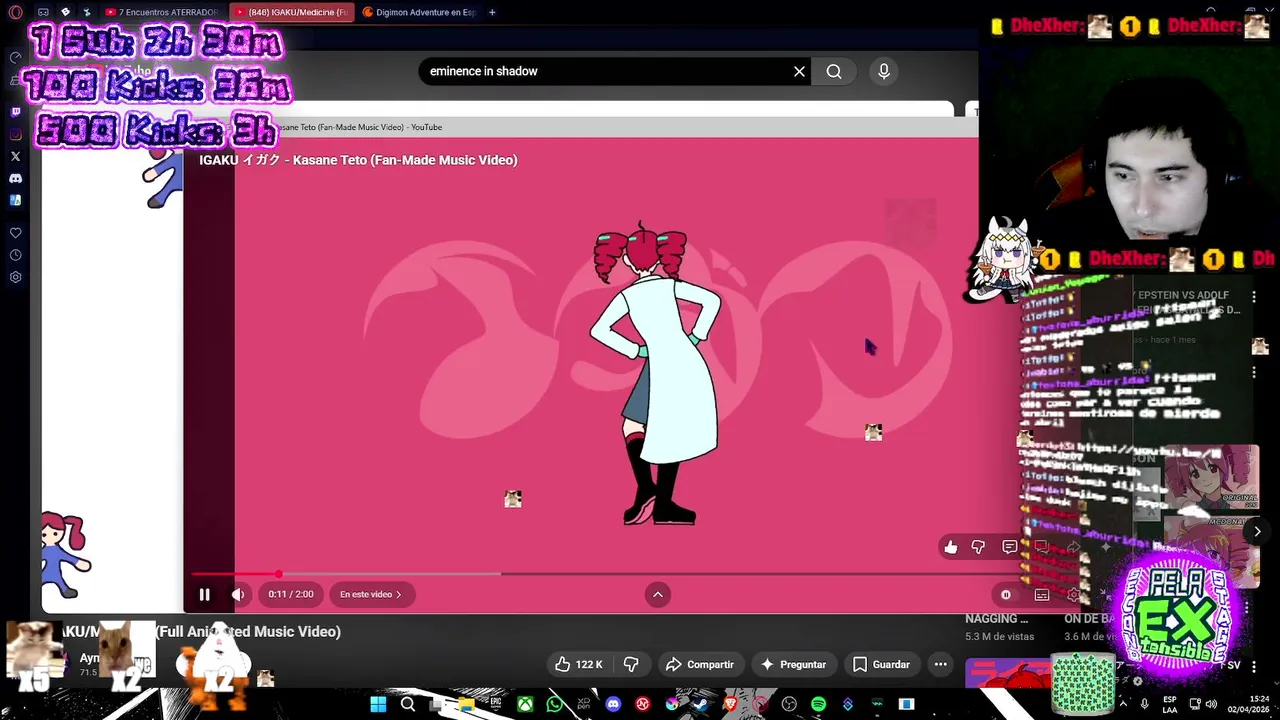Viewport: 1280px width, 720px height.
Task: Switch to the '7 Encuentros ATERRADOR' tab
Action: 161,12
